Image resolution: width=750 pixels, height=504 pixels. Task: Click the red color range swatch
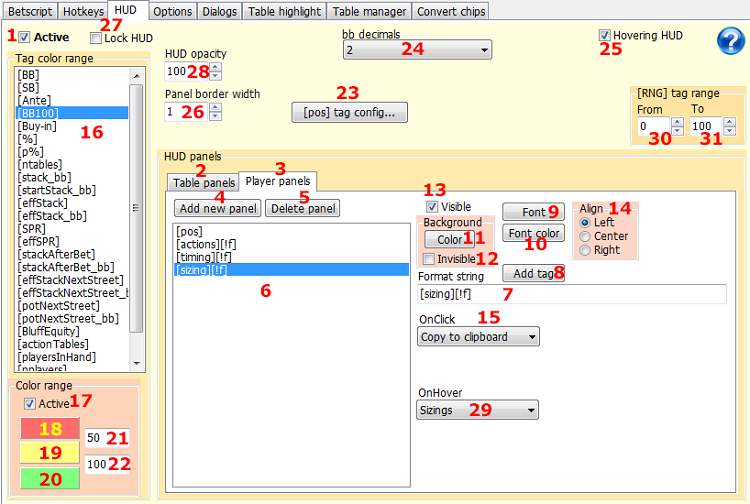[50, 428]
